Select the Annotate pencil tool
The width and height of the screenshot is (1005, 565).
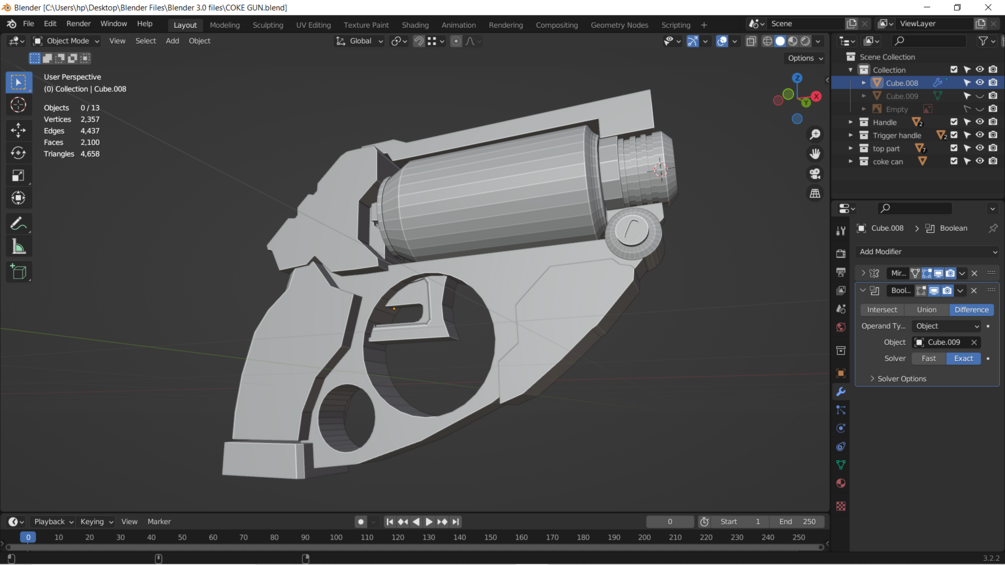(x=18, y=224)
